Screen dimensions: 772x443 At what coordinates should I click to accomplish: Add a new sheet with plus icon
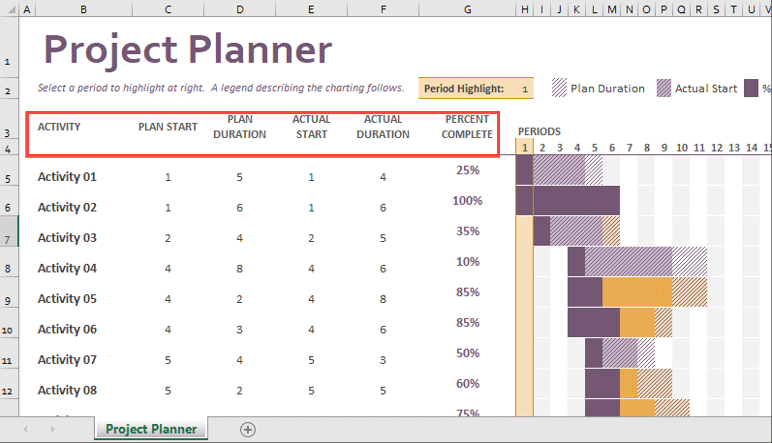tap(248, 430)
